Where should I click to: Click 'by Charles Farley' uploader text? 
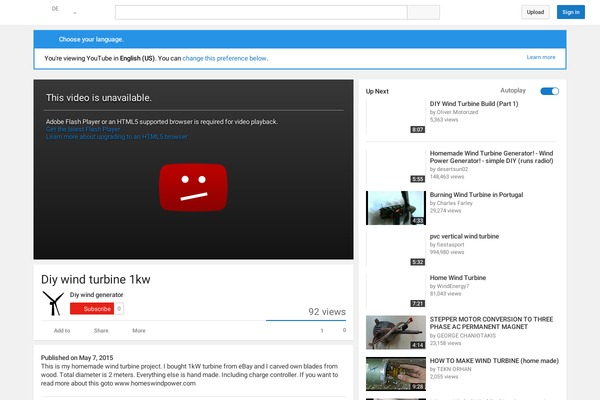click(x=451, y=203)
